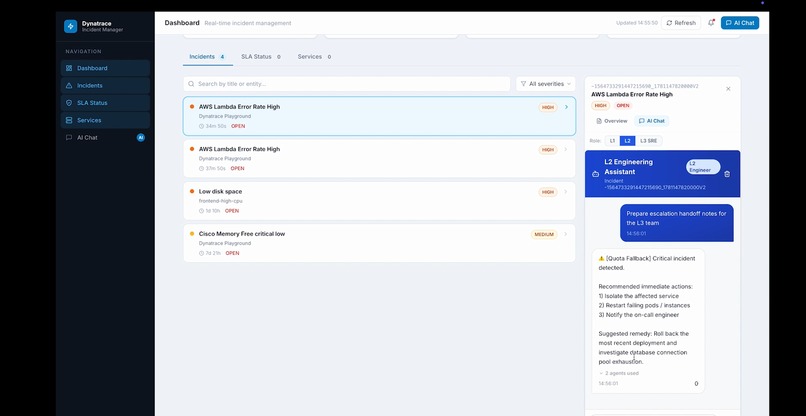Click Updated 14:55:50 timestamp in header
The image size is (806, 416).
[636, 23]
